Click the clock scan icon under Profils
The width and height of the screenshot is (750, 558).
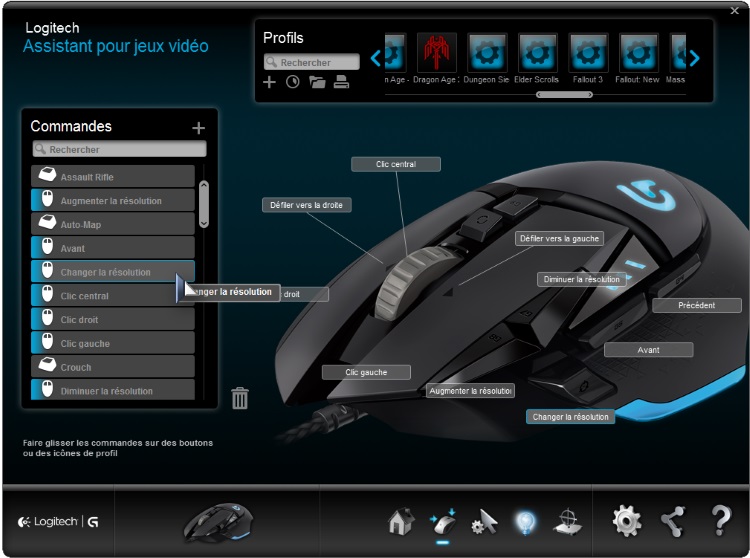(293, 82)
